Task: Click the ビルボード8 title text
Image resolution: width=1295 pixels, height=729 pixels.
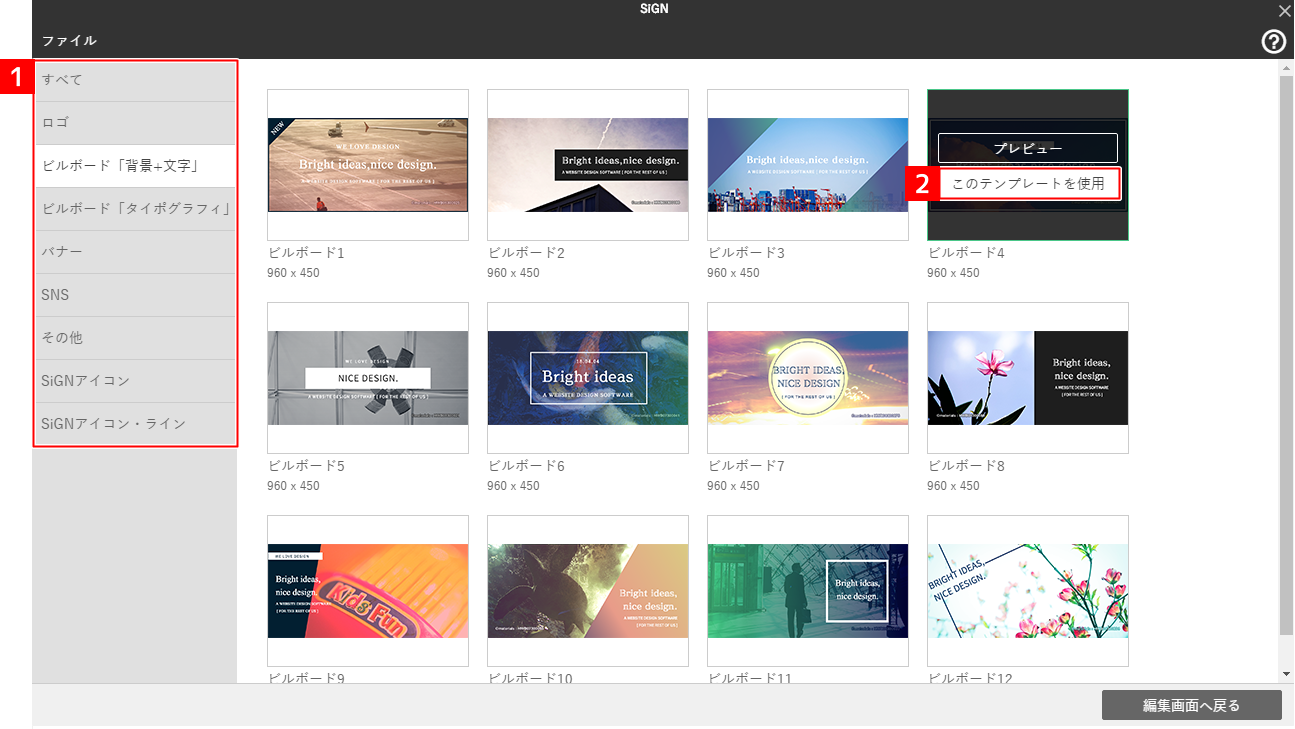Action: point(966,466)
